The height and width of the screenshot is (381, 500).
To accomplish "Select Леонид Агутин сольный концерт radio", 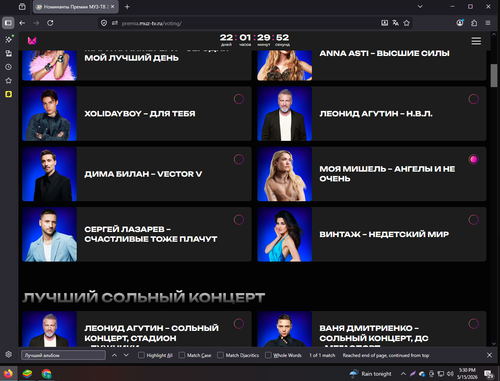I will (x=239, y=324).
